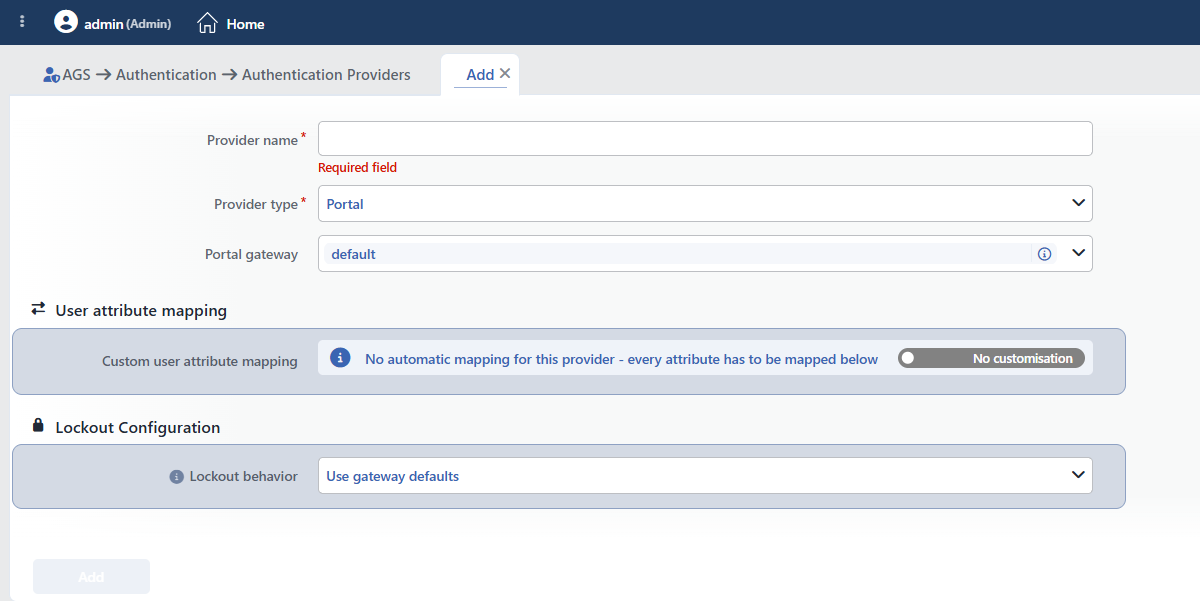
Task: Click the User attribute mapping arrows icon
Action: (38, 309)
